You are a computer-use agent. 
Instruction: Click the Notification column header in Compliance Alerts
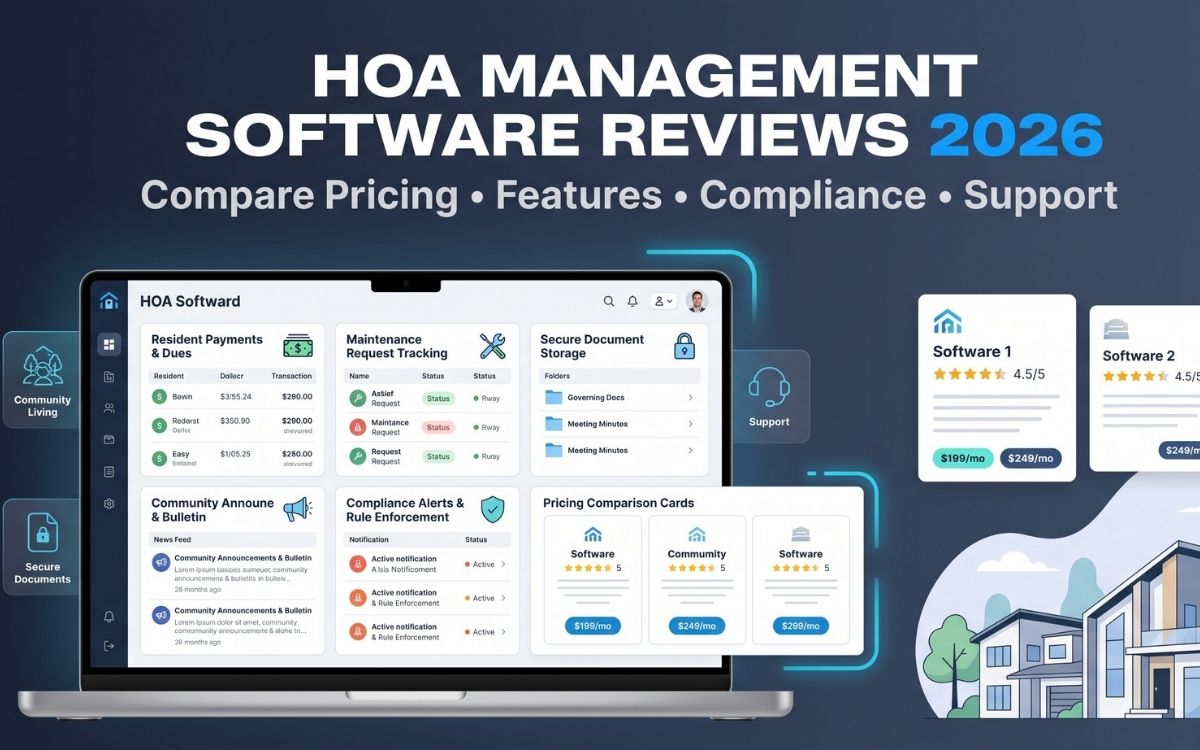(x=368, y=539)
